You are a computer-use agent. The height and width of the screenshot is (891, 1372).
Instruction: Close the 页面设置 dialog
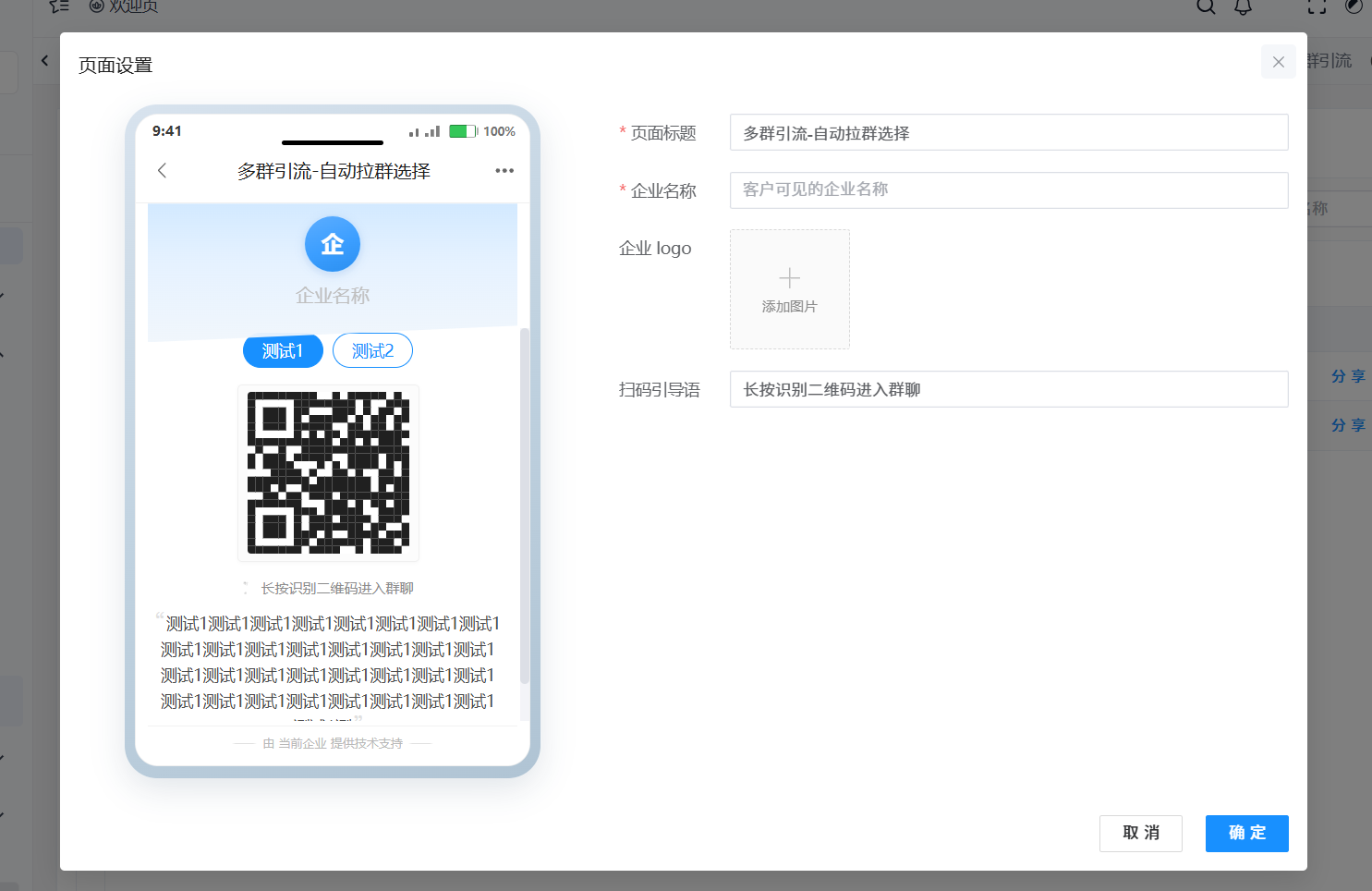pyautogui.click(x=1278, y=62)
